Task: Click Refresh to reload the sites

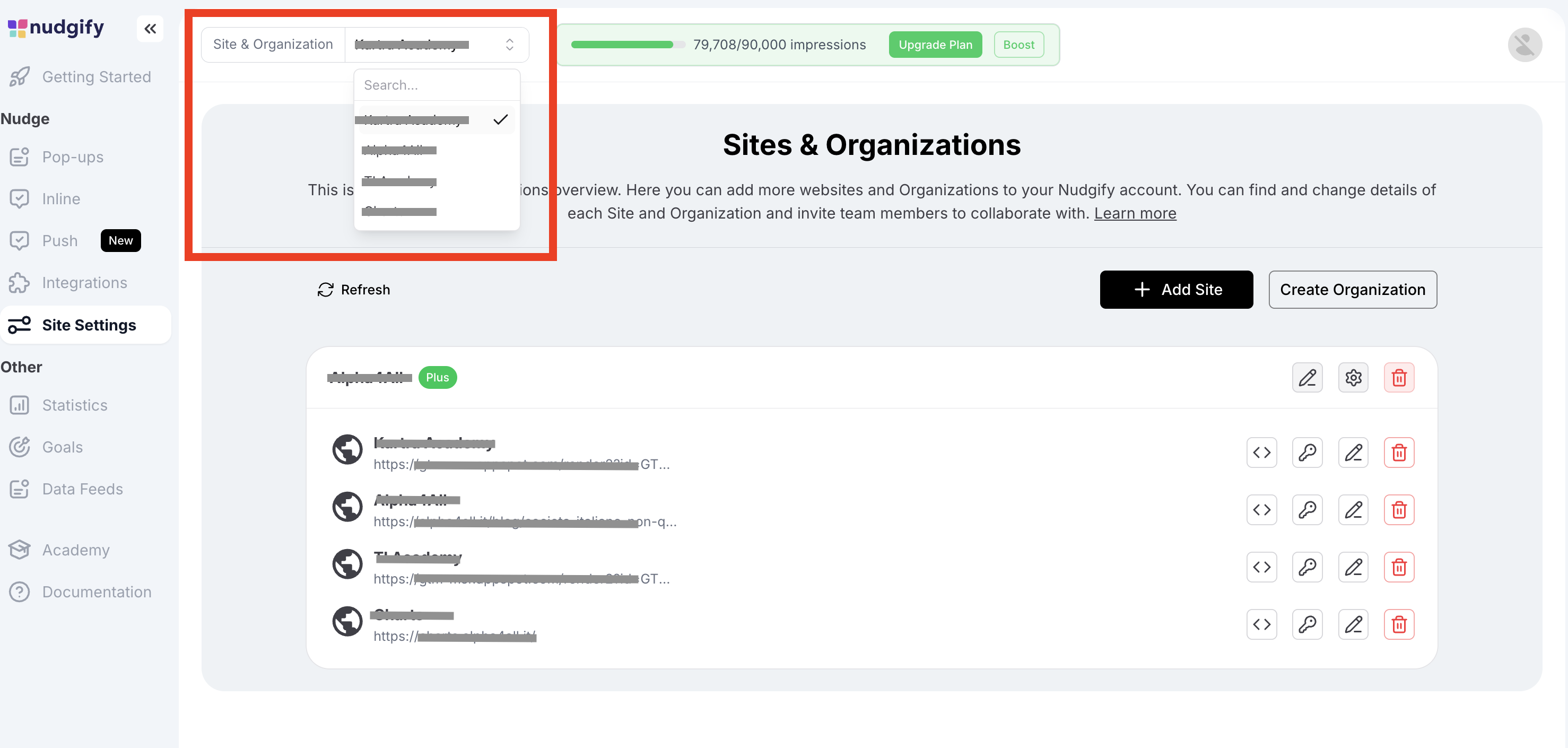Action: click(x=354, y=289)
